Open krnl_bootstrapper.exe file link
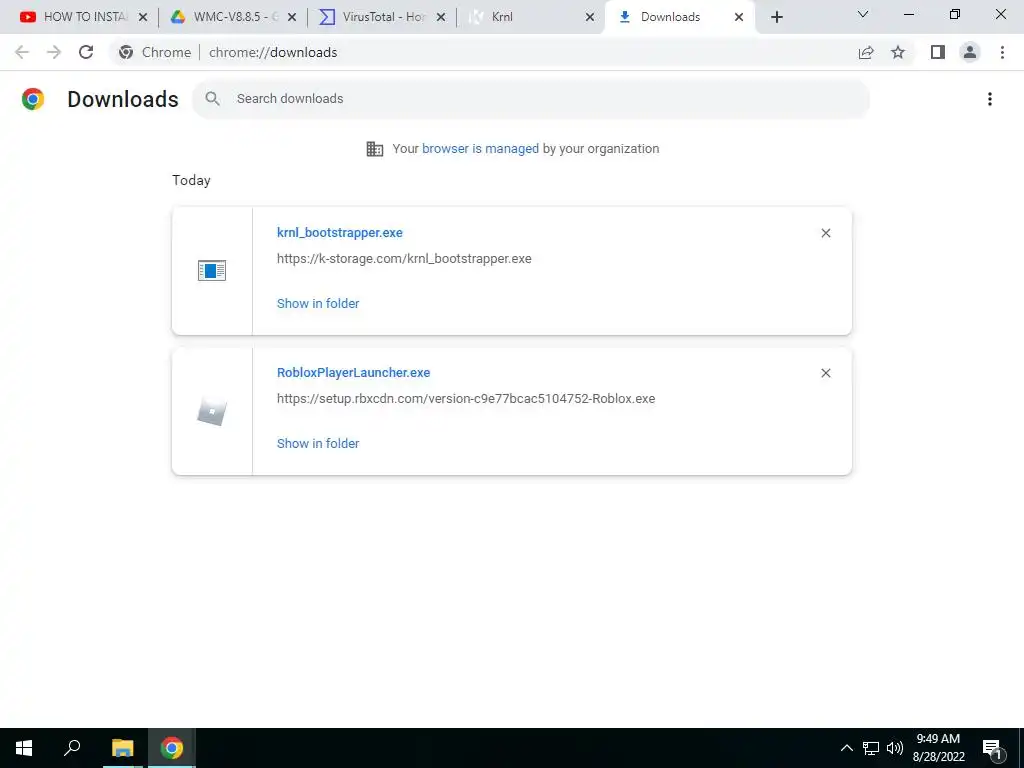The height and width of the screenshot is (768, 1024). [340, 232]
